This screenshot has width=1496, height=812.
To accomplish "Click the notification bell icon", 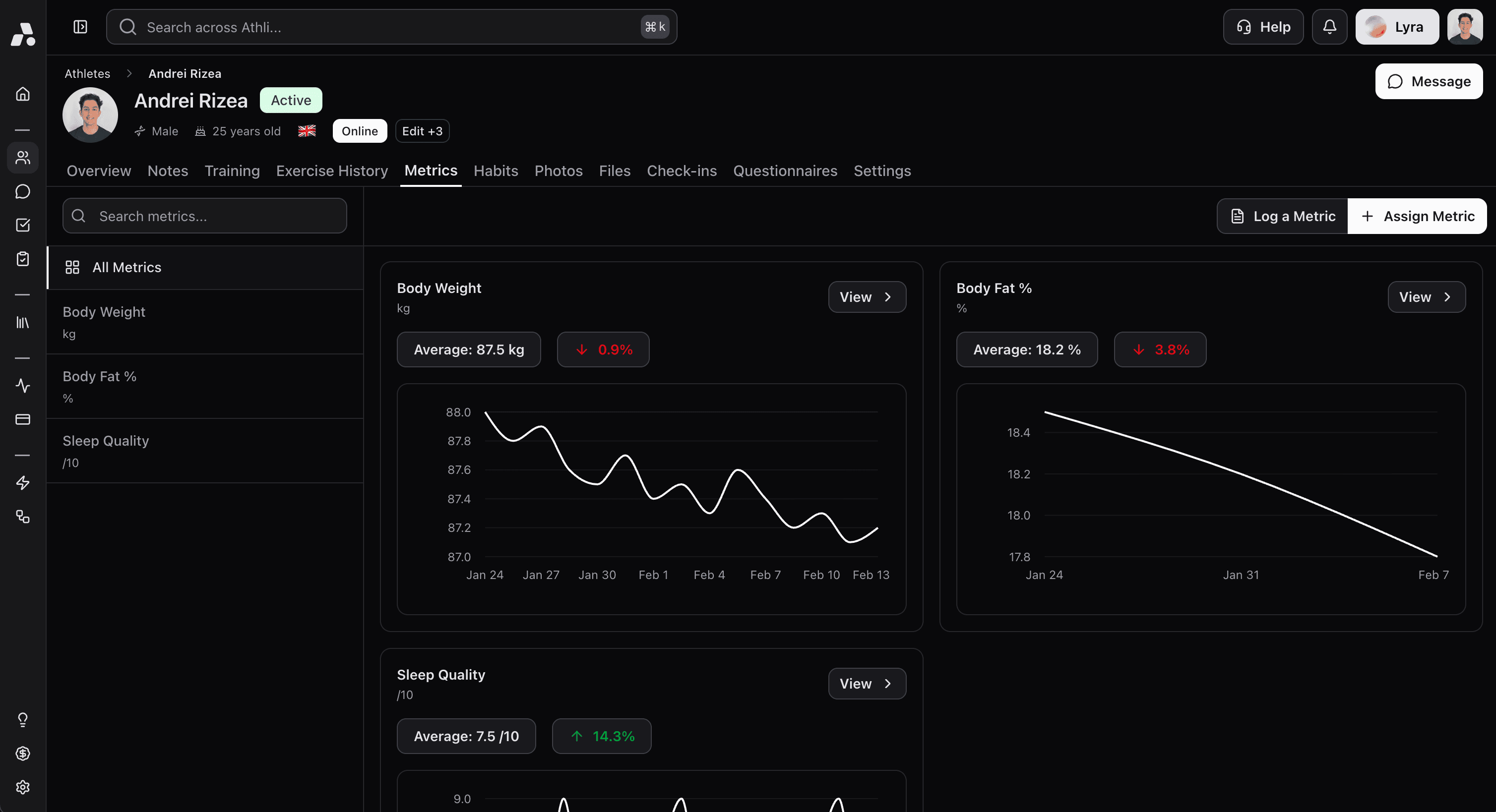I will pyautogui.click(x=1329, y=27).
